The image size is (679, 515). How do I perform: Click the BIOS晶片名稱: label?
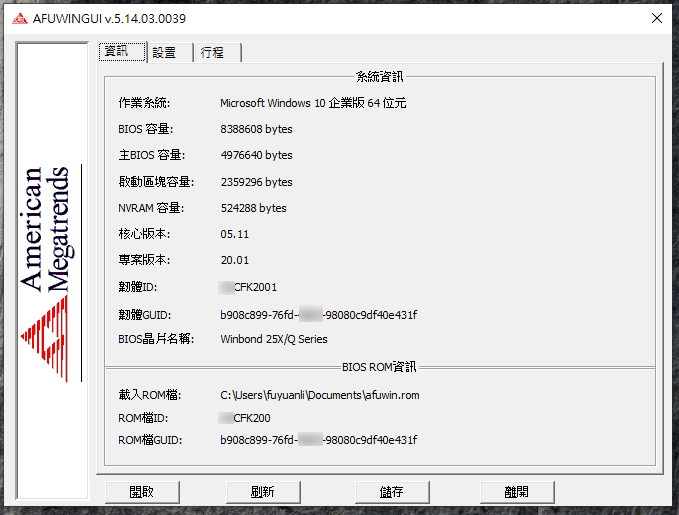(156, 339)
